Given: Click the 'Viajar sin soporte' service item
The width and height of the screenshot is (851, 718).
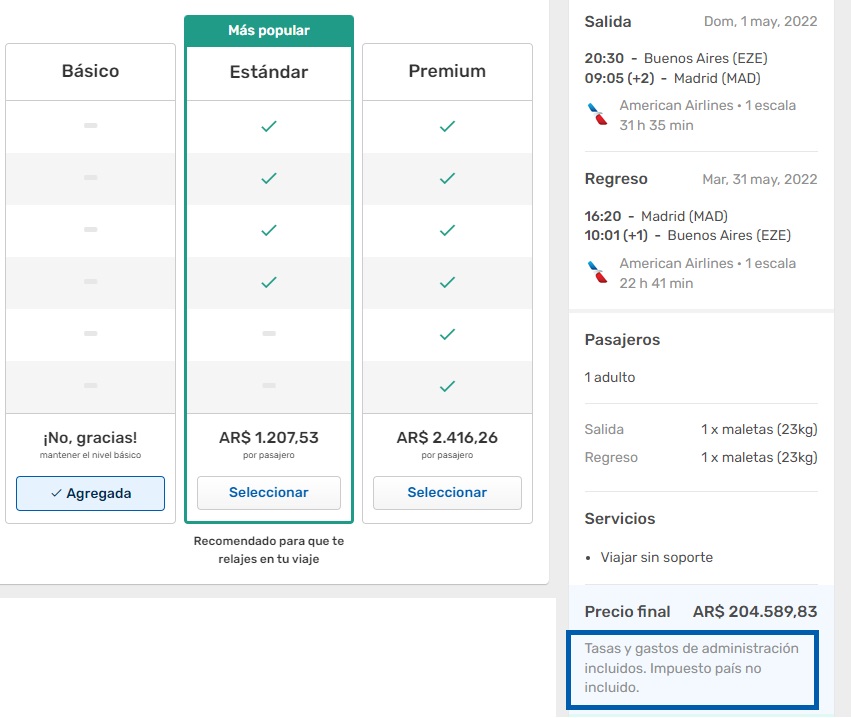Looking at the screenshot, I should point(657,557).
